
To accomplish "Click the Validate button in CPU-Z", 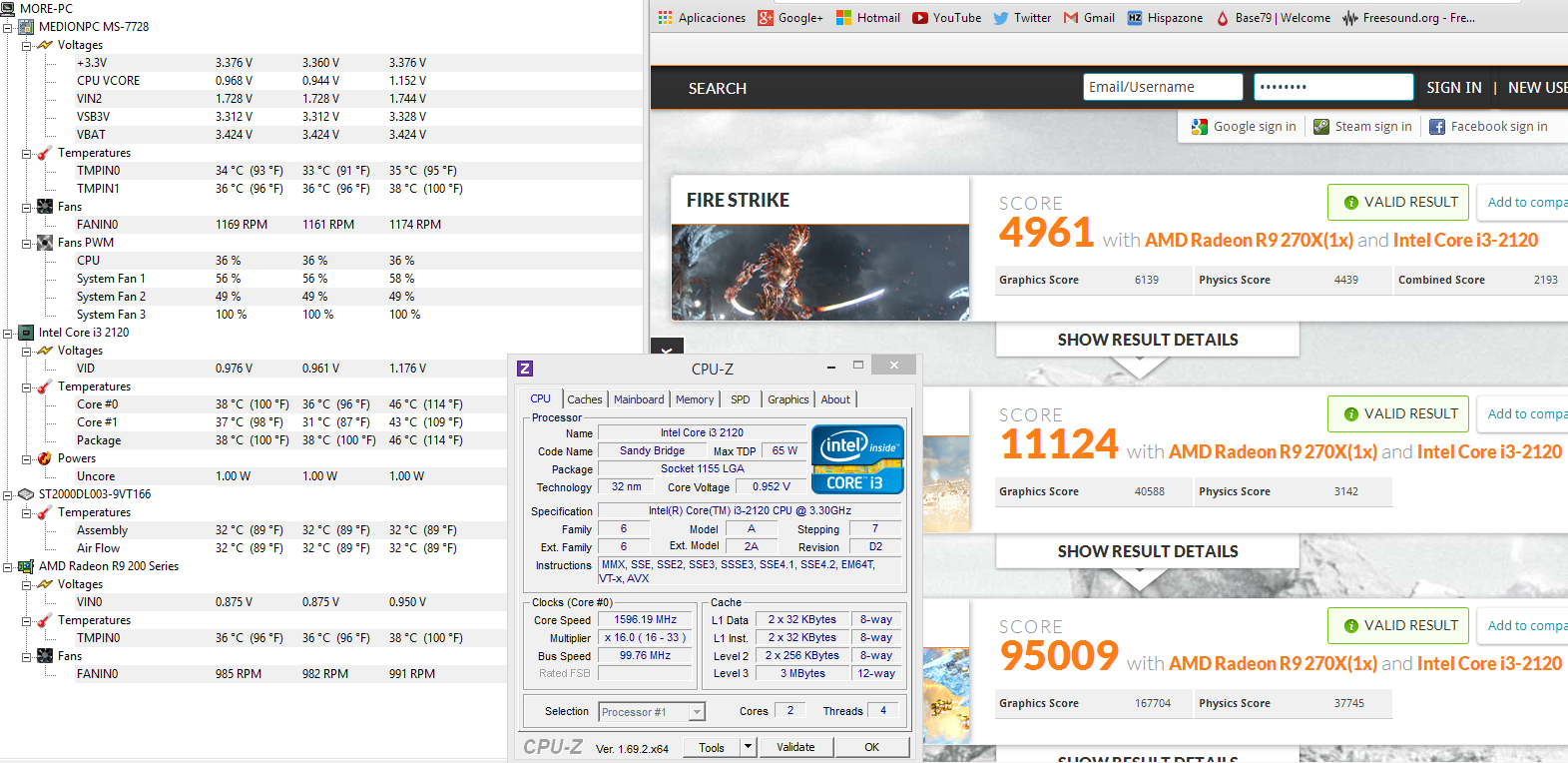I will tap(795, 747).
